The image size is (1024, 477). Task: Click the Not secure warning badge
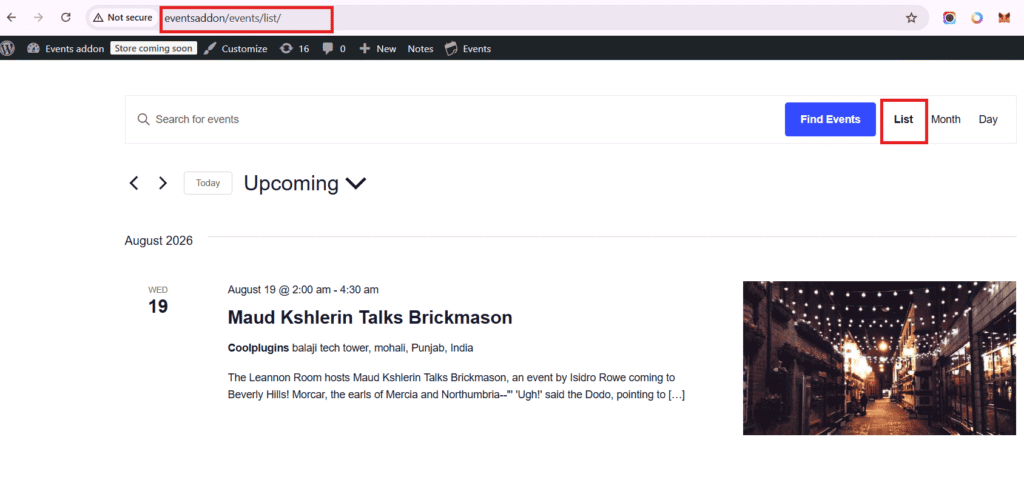pyautogui.click(x=123, y=18)
